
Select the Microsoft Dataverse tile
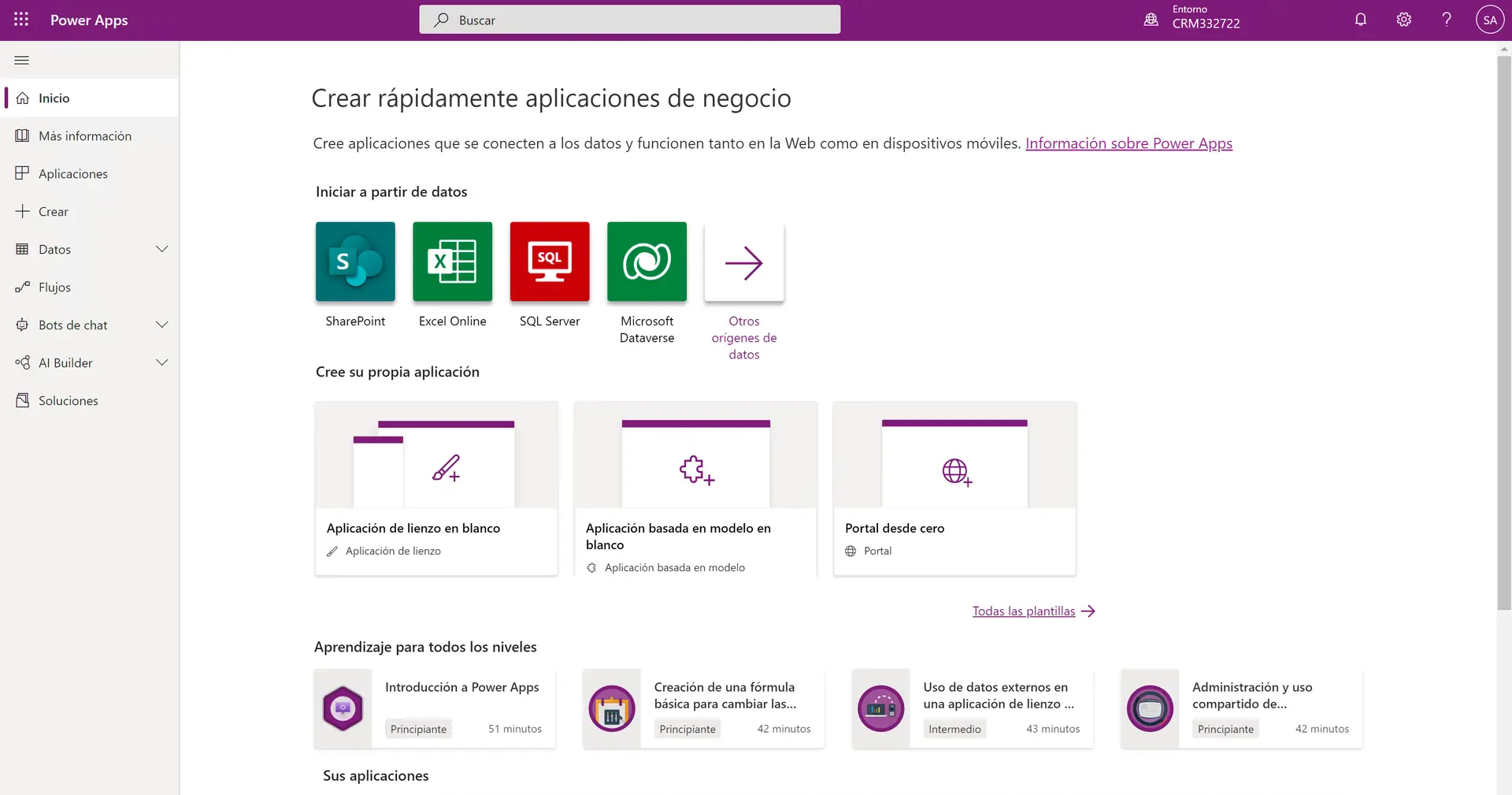tap(647, 262)
